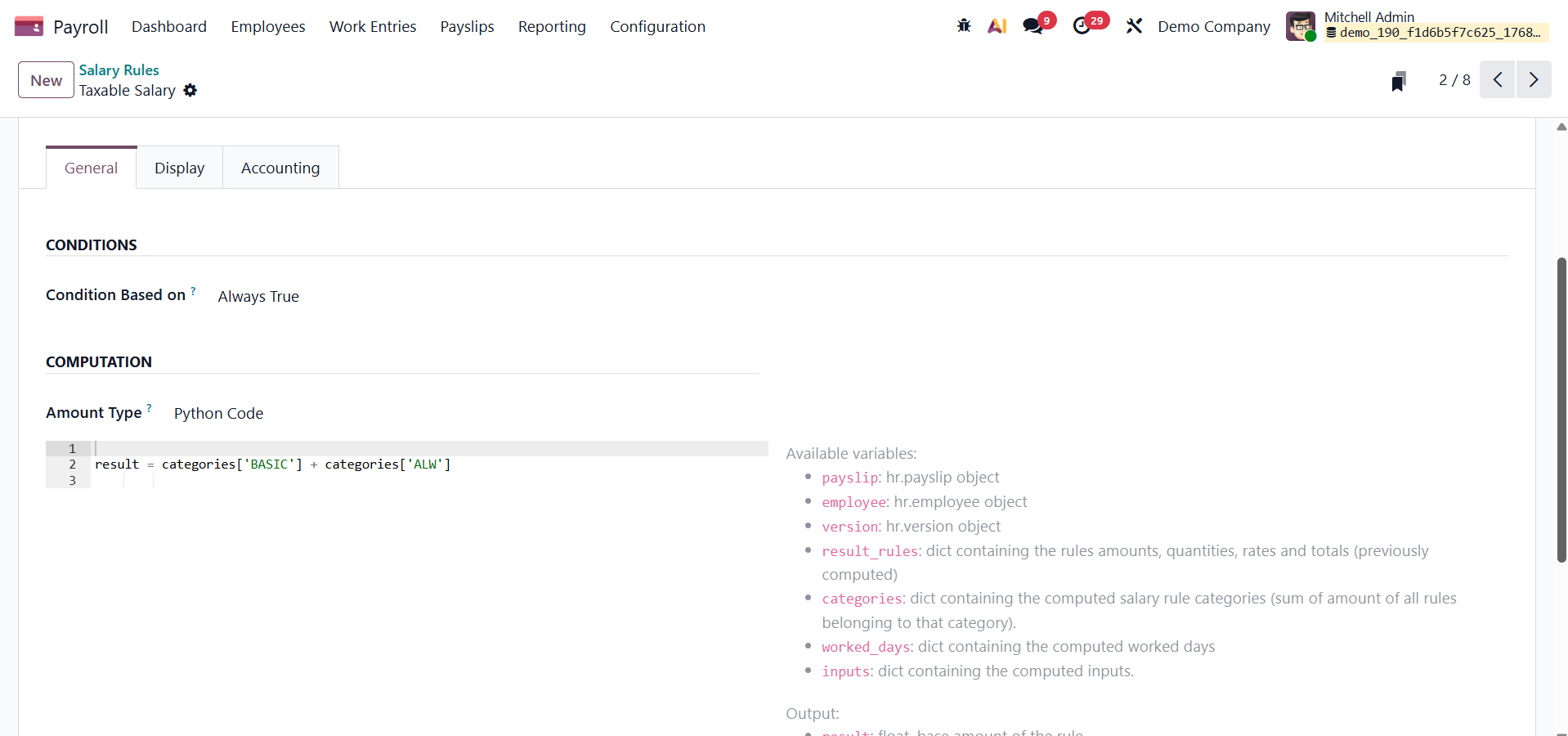
Task: Switch to the Accounting tab
Action: (280, 168)
